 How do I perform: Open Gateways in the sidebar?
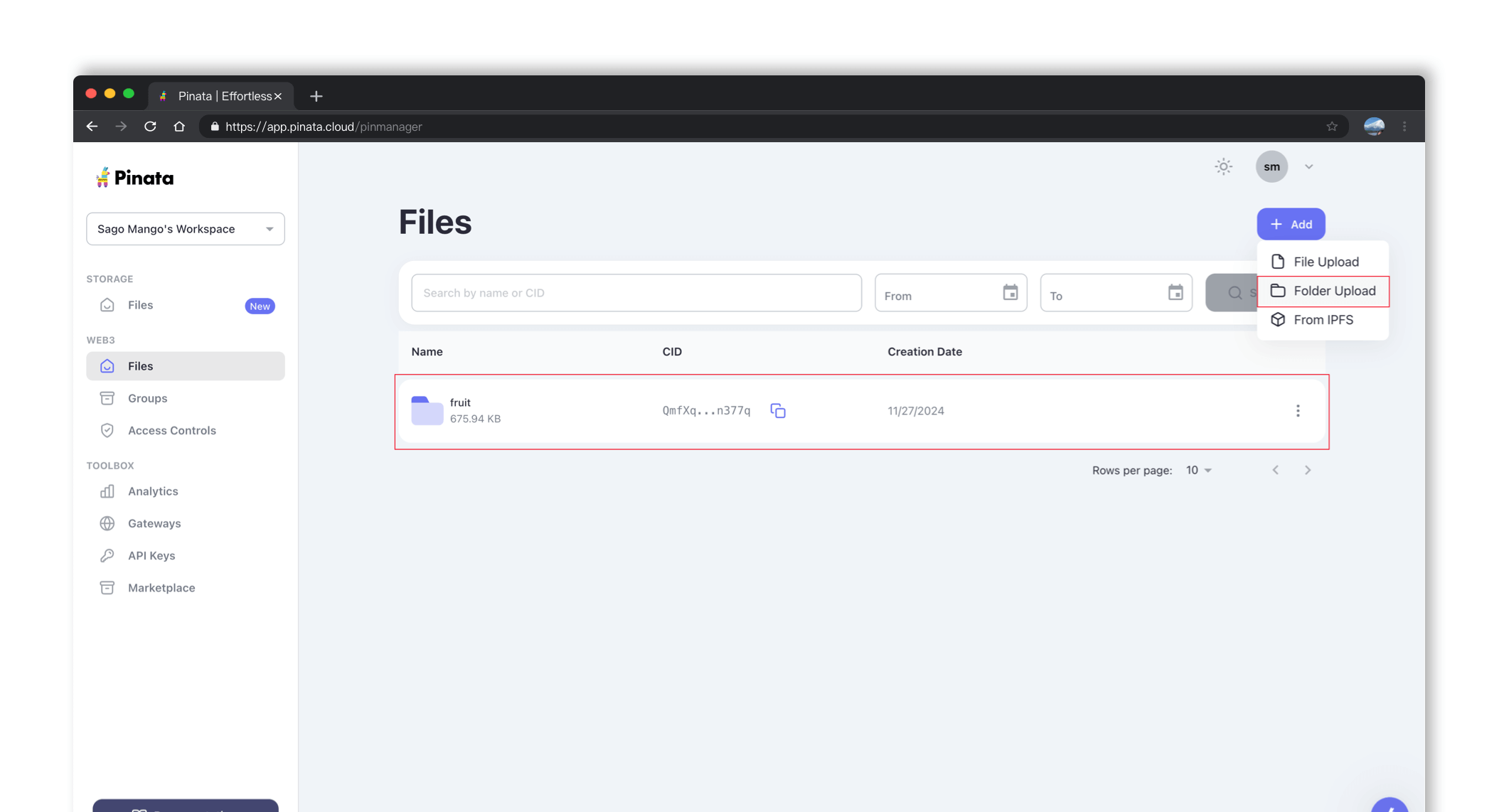click(x=154, y=523)
